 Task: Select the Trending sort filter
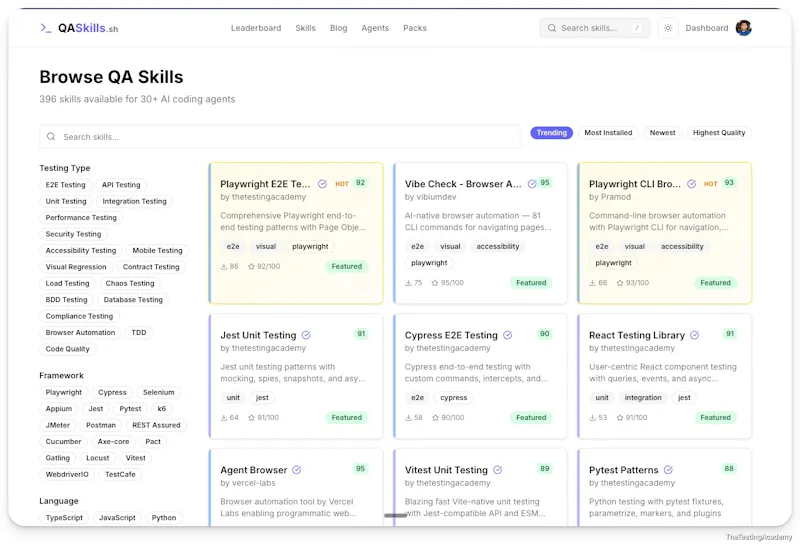(552, 133)
